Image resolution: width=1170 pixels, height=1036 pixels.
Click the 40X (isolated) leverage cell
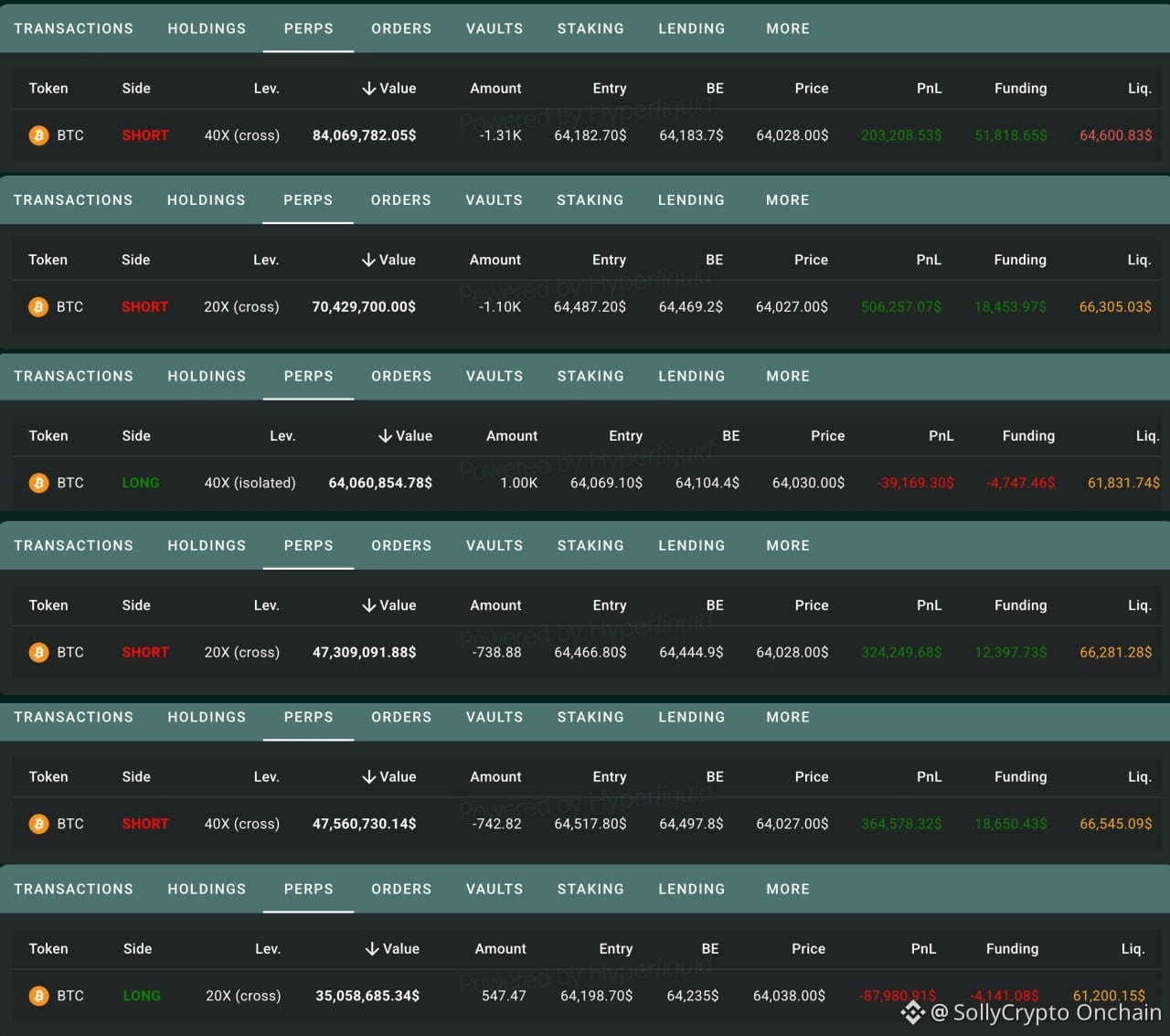tap(250, 483)
